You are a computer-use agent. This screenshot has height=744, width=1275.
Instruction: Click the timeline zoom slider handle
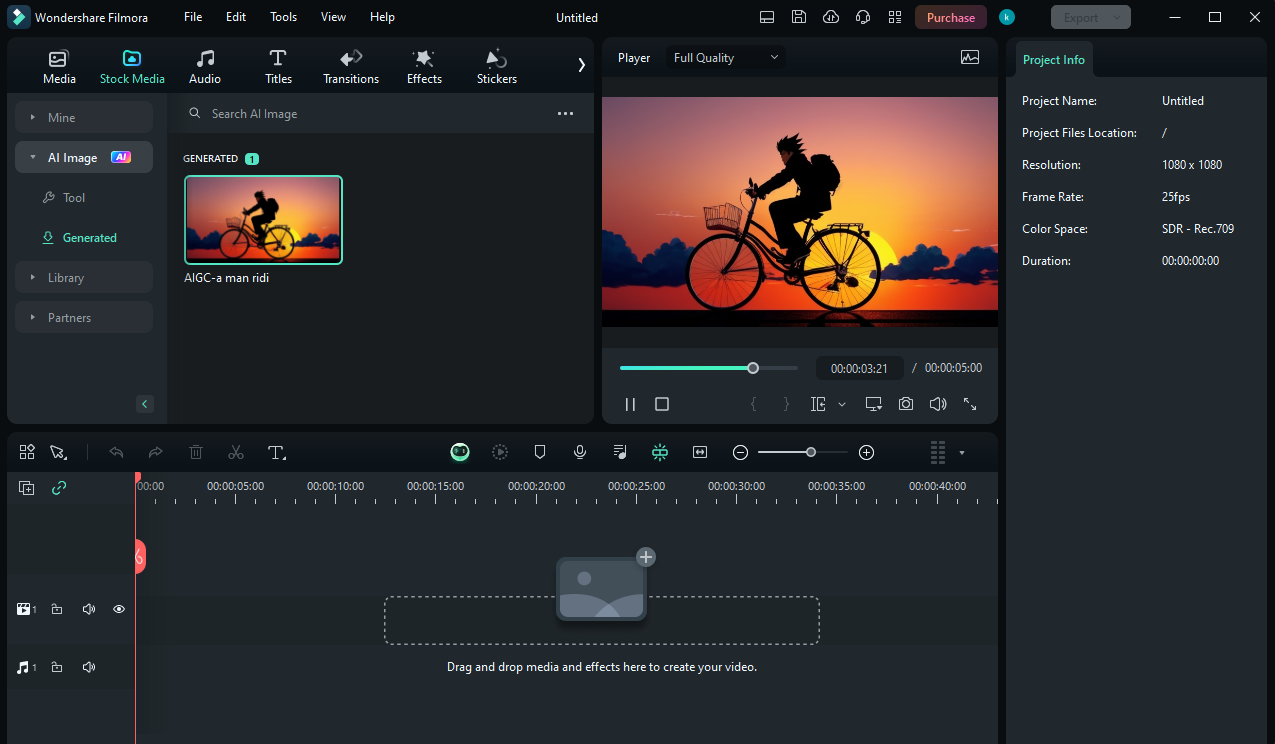pyautogui.click(x=811, y=452)
